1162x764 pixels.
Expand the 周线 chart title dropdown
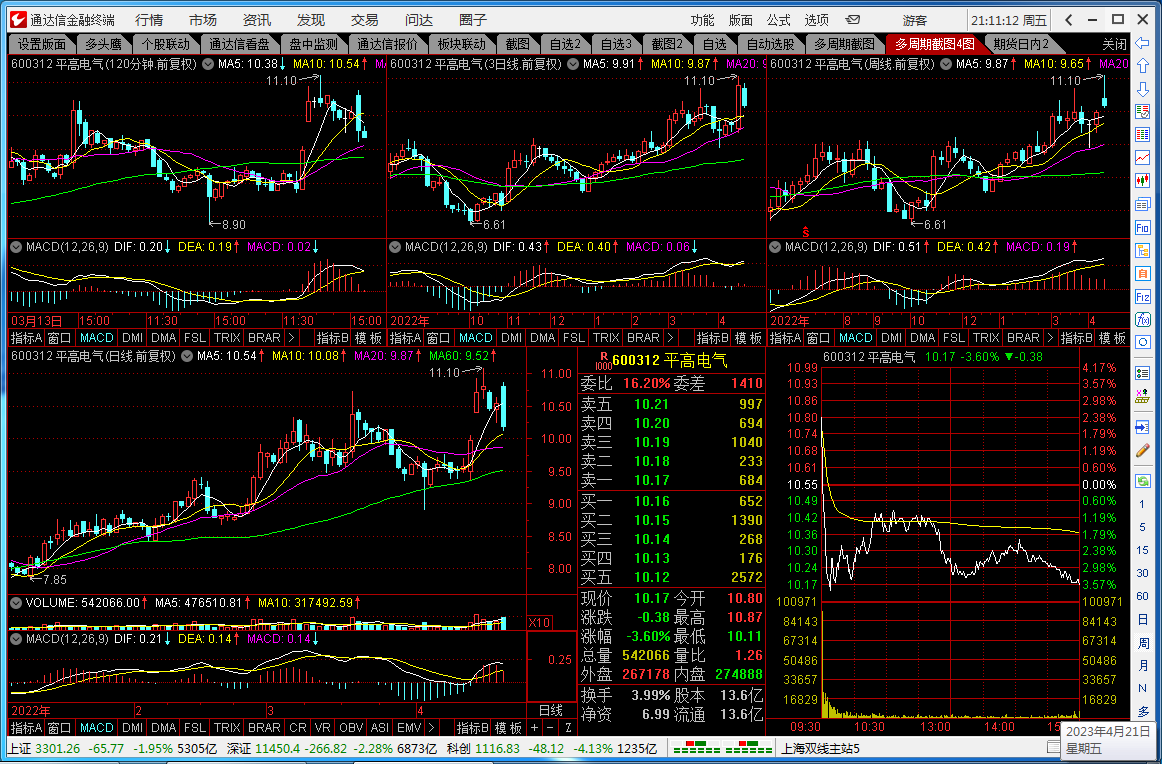[x=946, y=64]
